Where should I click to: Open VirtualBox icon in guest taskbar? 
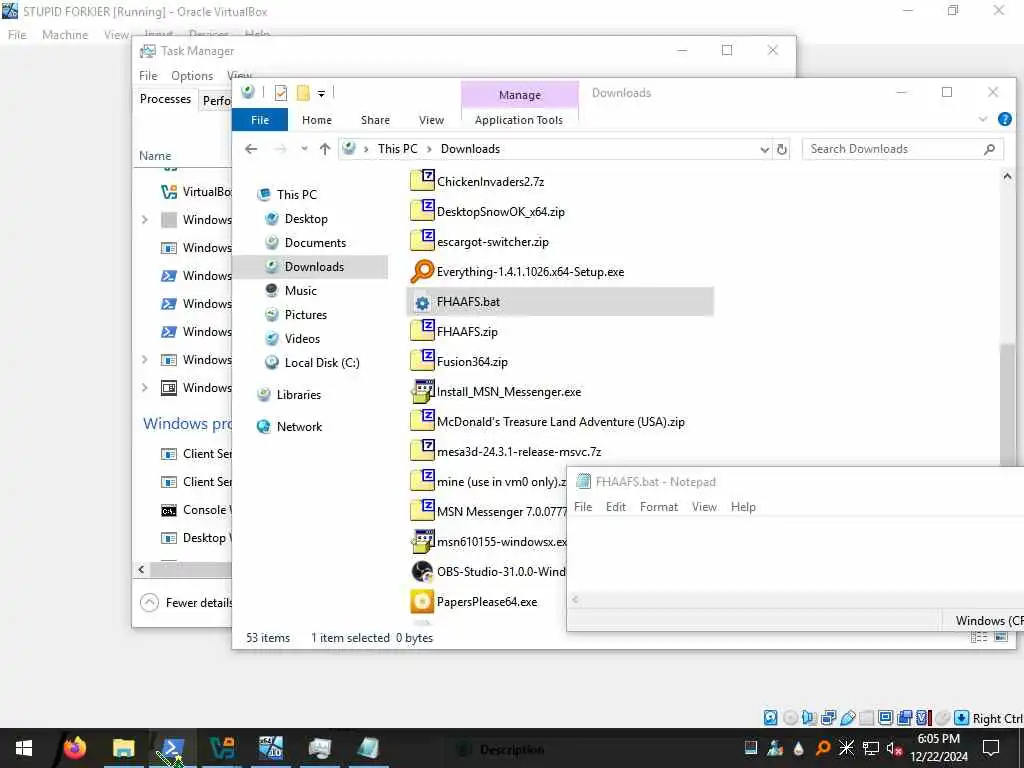click(x=222, y=747)
